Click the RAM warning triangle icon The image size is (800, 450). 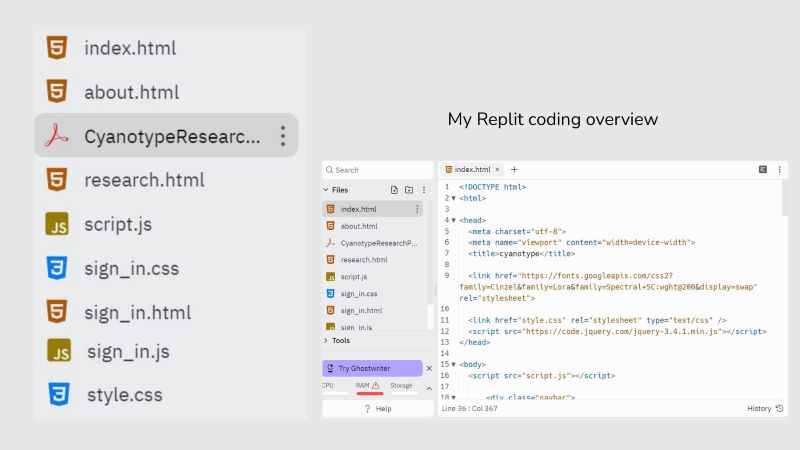click(376, 385)
